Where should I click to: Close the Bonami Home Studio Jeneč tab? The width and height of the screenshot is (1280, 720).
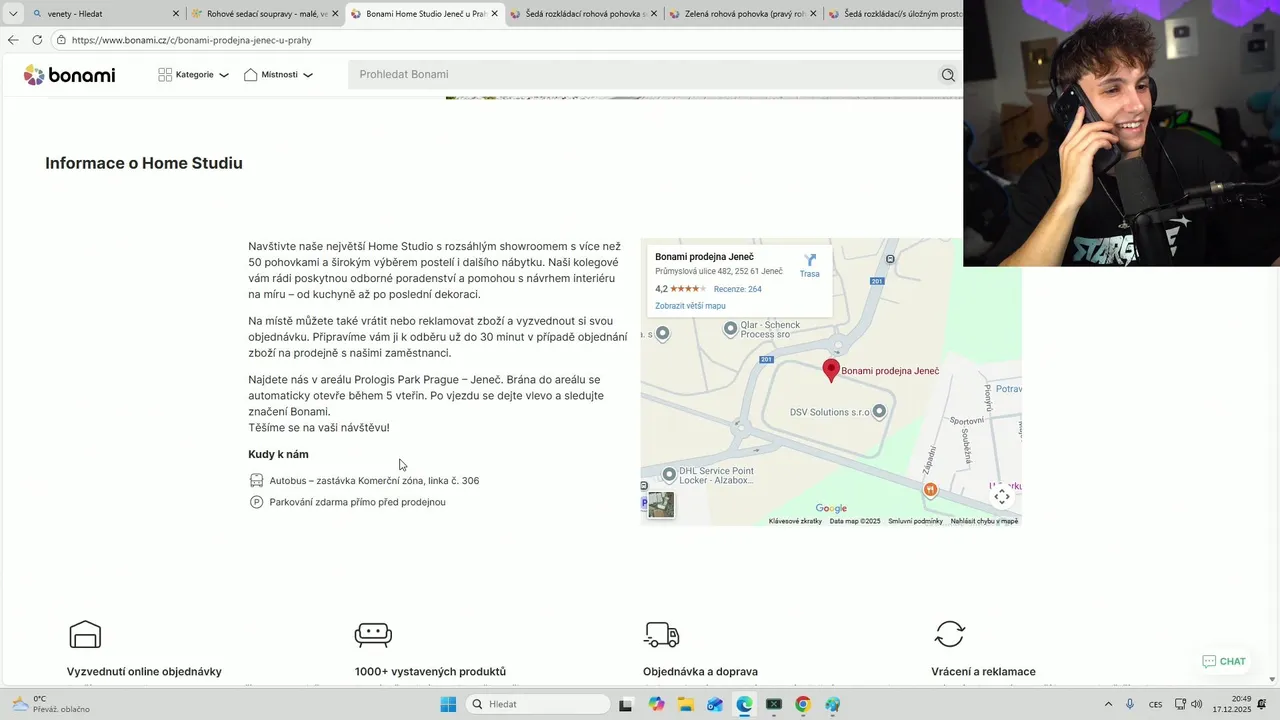point(494,14)
